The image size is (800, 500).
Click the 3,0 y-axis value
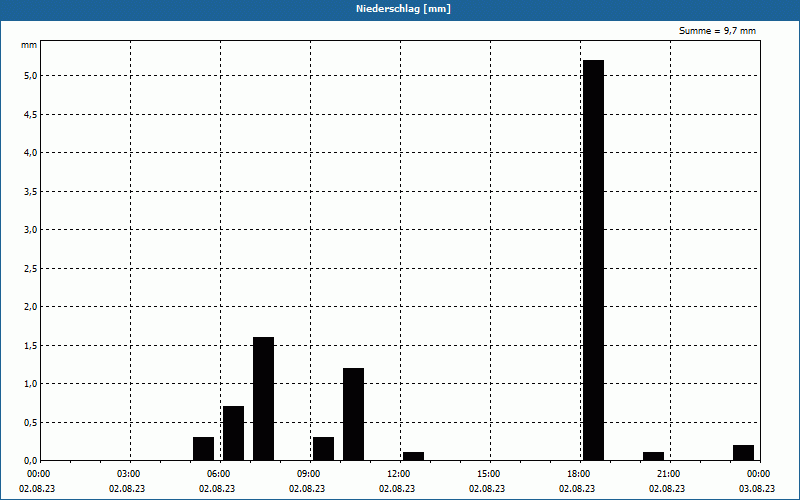[30, 230]
